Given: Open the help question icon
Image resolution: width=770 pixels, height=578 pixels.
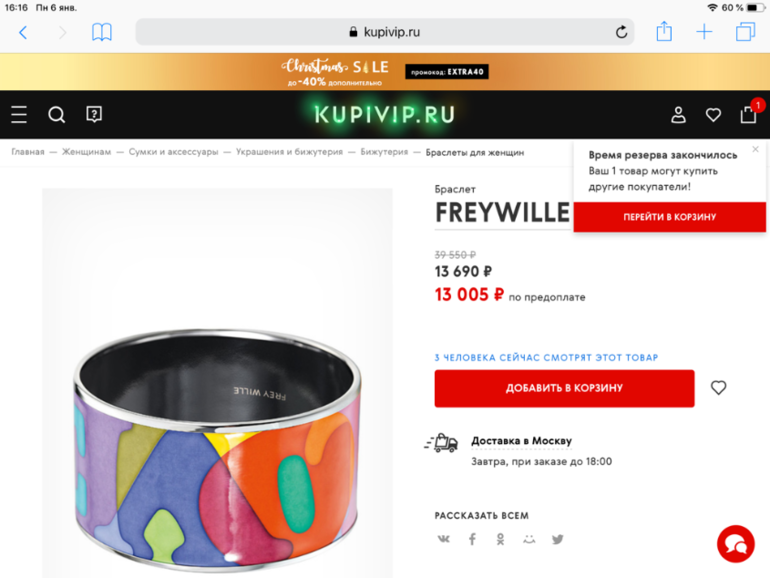Looking at the screenshot, I should coord(94,115).
